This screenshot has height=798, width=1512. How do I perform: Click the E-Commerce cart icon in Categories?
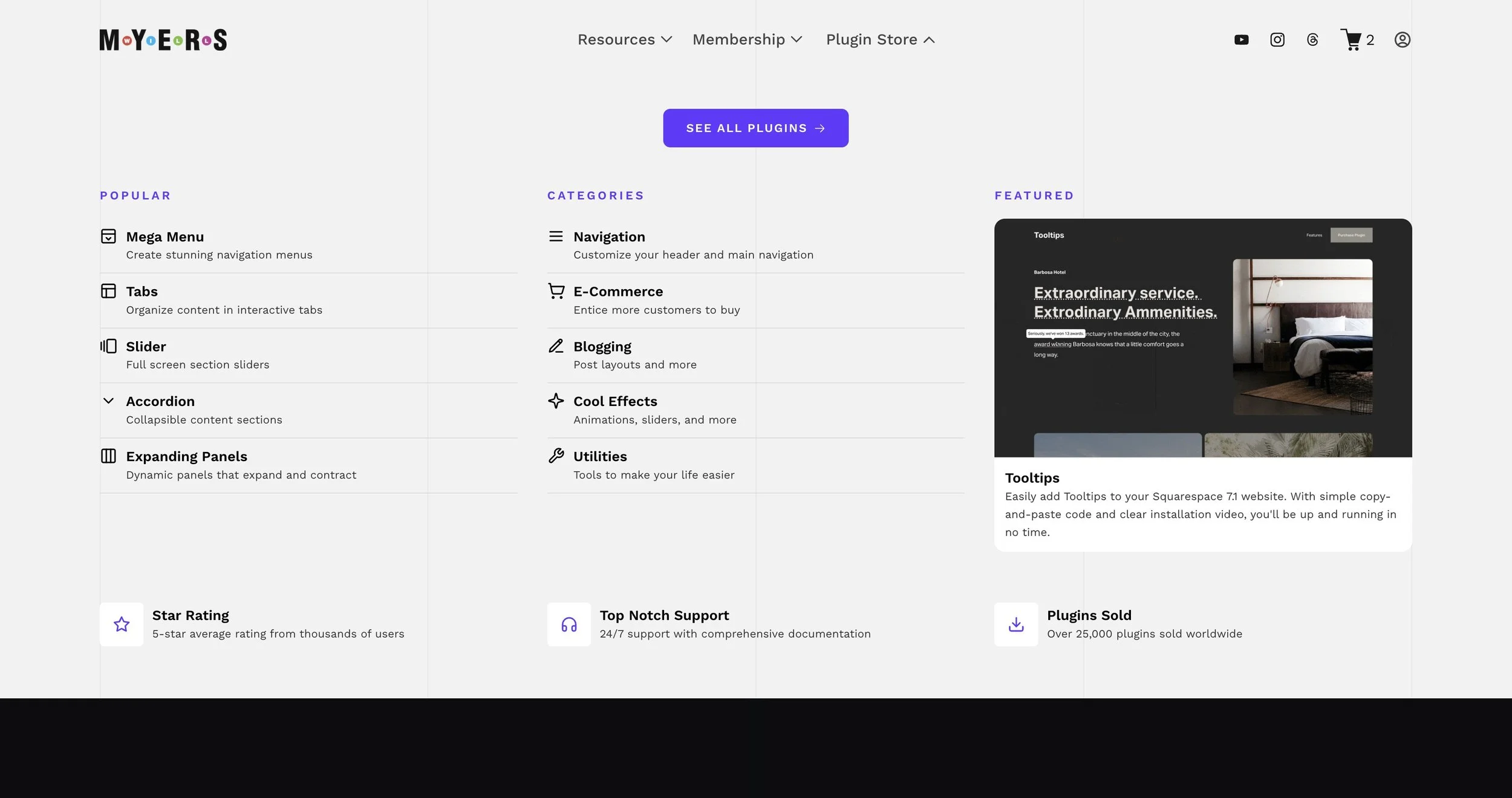pos(556,291)
